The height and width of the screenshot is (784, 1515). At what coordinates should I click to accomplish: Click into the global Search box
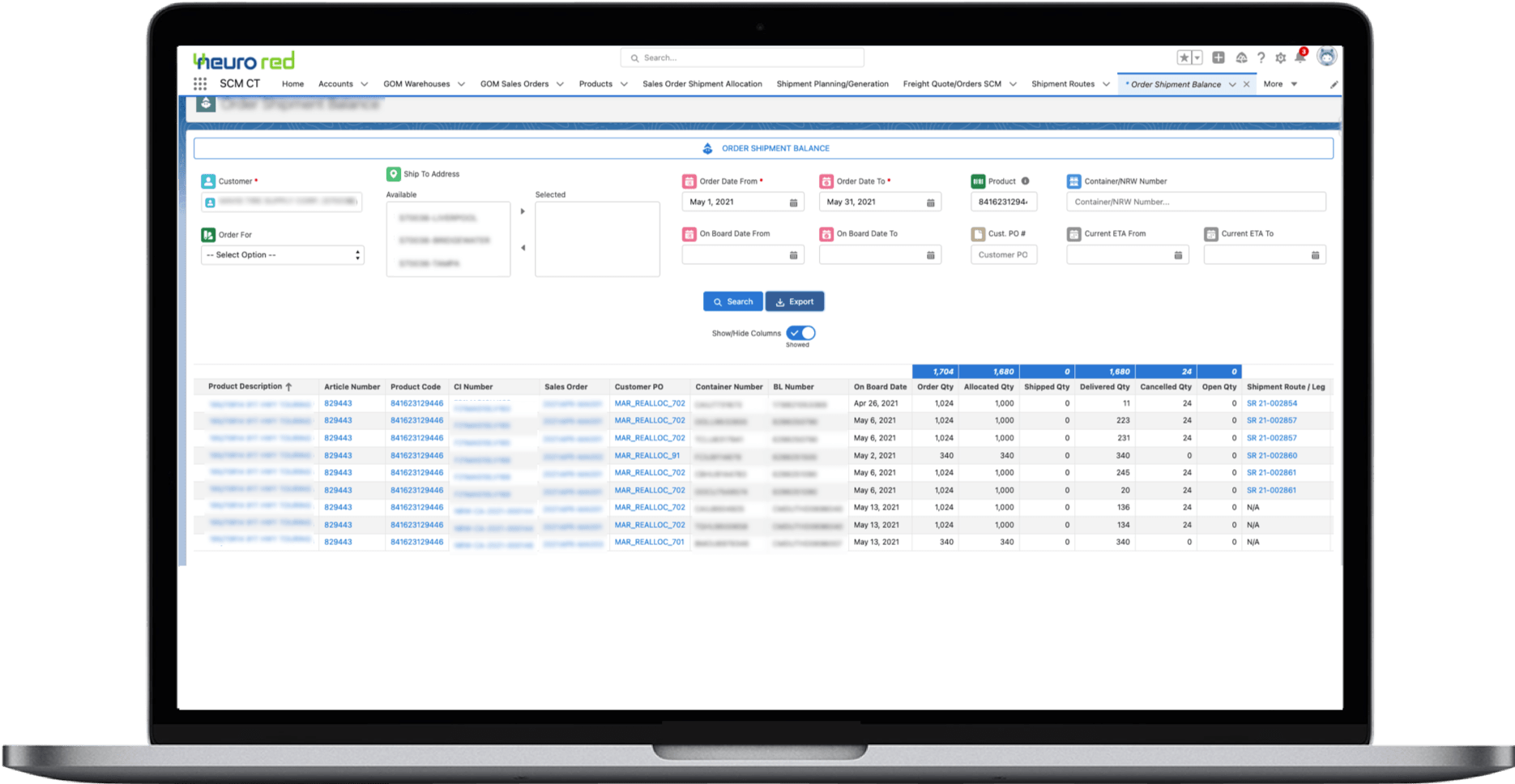tap(742, 58)
